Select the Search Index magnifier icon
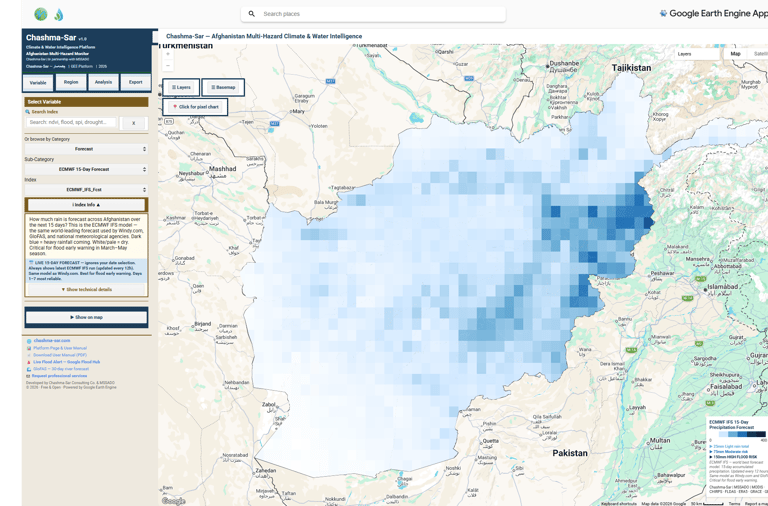 tap(27, 112)
